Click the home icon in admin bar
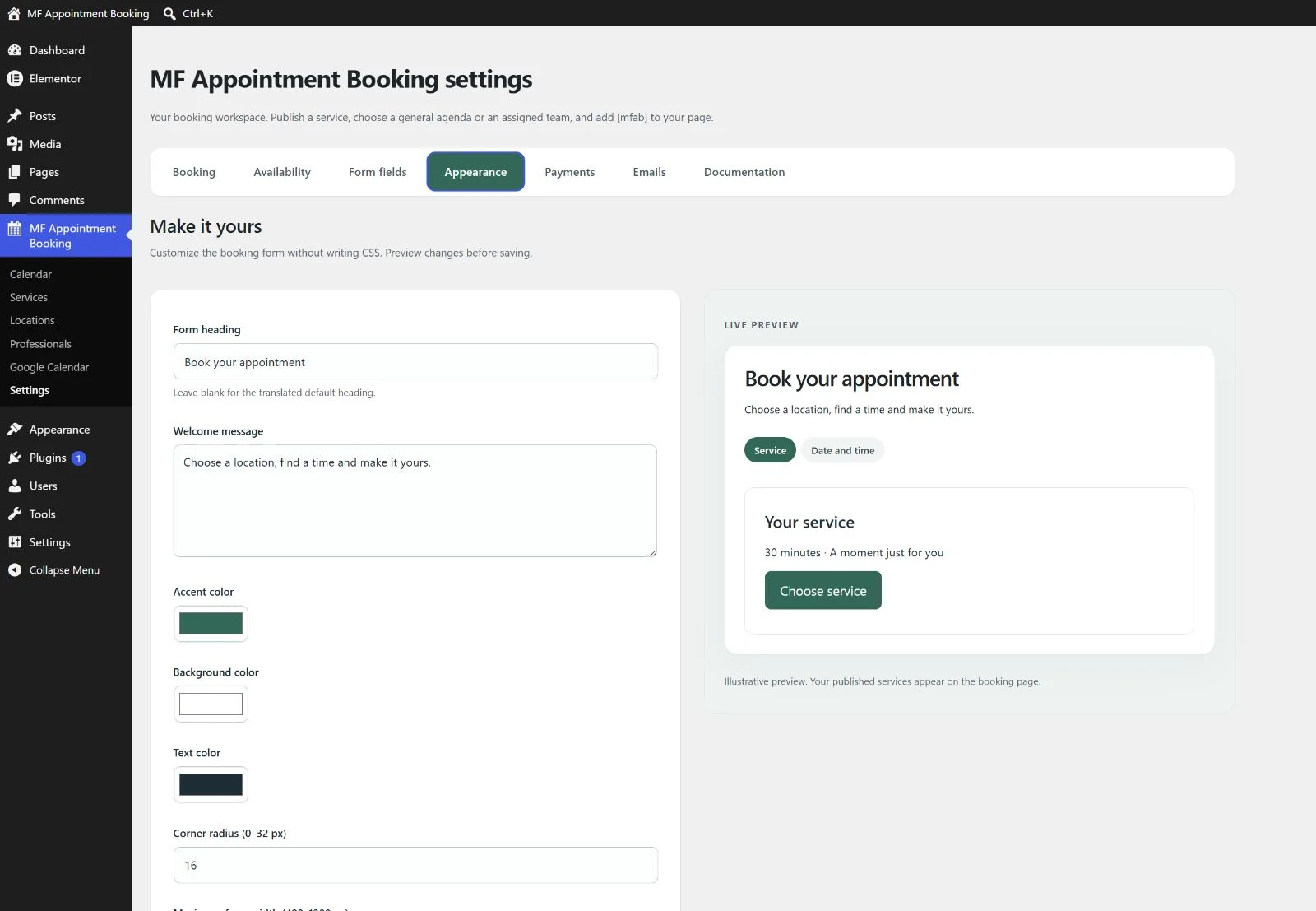1316x911 pixels. click(x=14, y=13)
